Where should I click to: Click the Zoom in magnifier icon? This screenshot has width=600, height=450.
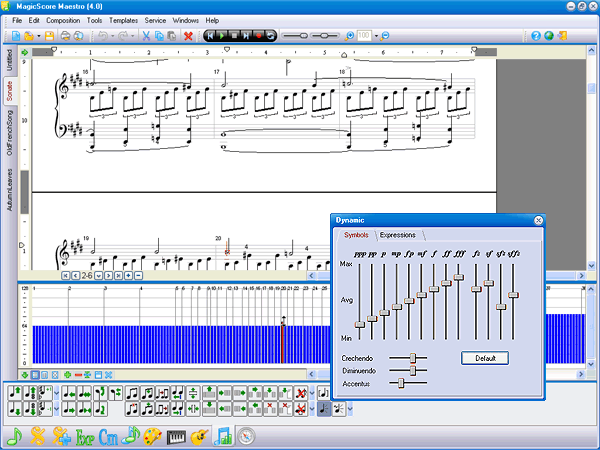349,36
